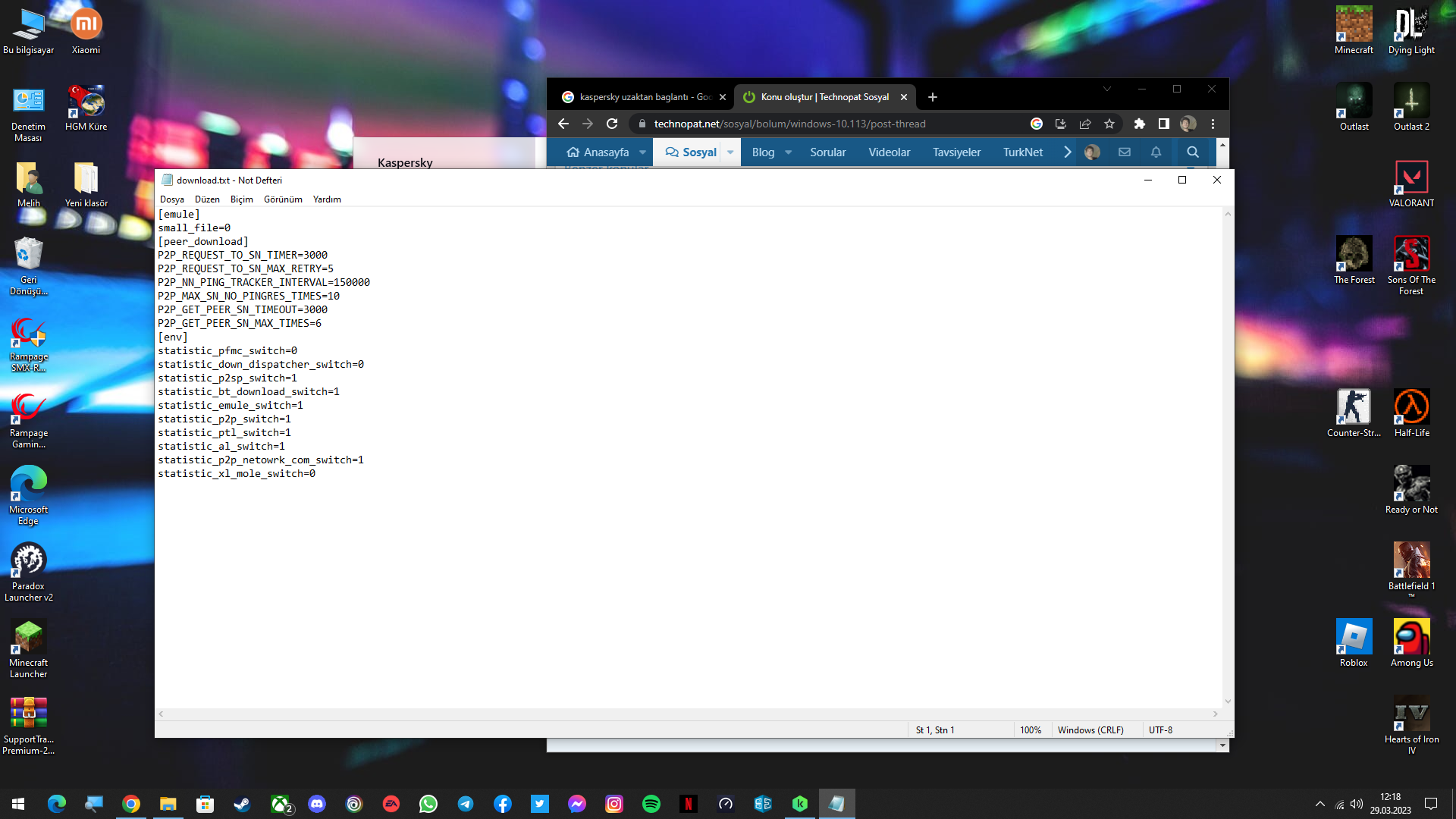This screenshot has width=1456, height=819.
Task: Click the Sorular navigation link
Action: (x=827, y=152)
